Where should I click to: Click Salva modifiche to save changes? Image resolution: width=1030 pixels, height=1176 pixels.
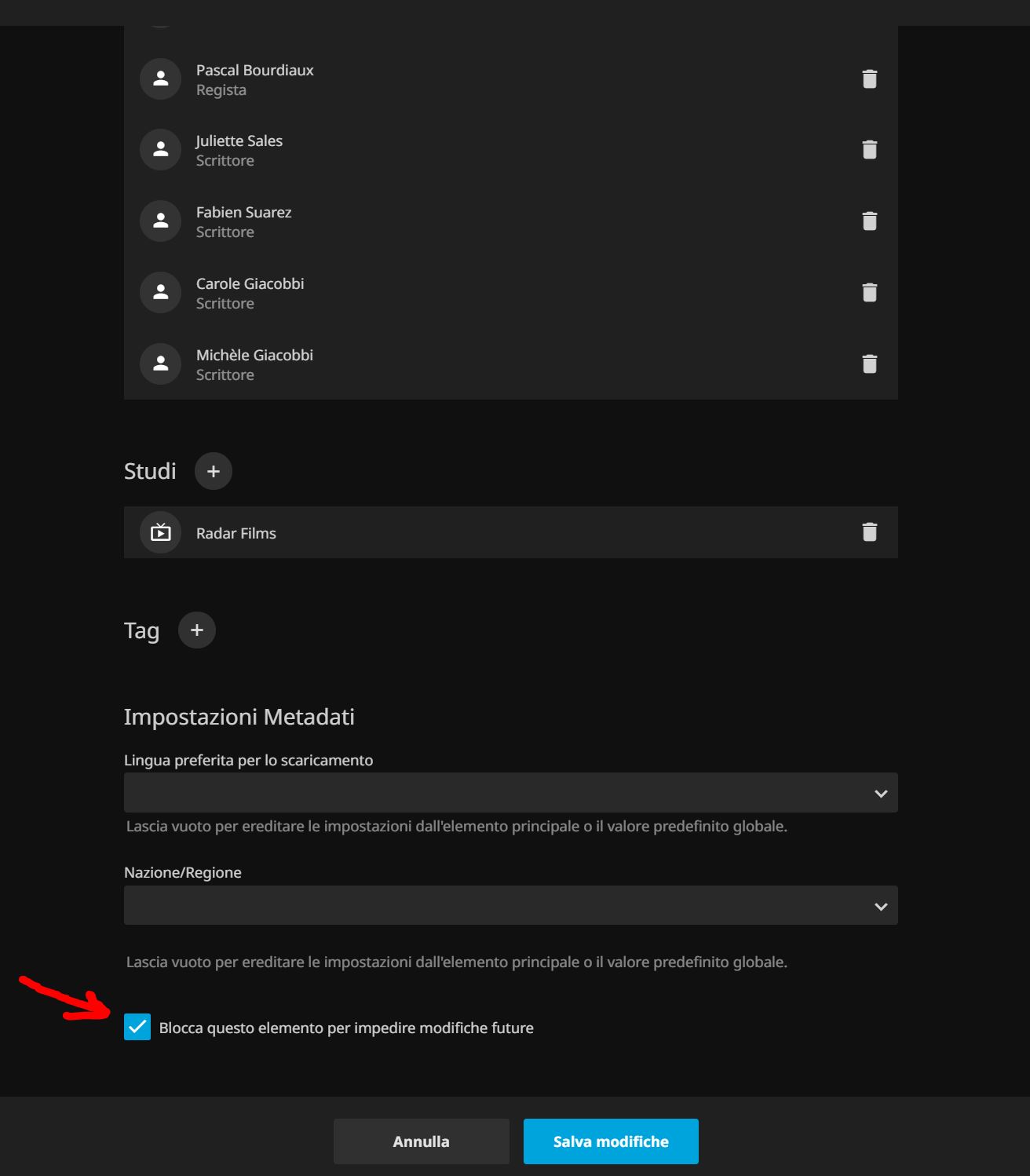pyautogui.click(x=611, y=1141)
